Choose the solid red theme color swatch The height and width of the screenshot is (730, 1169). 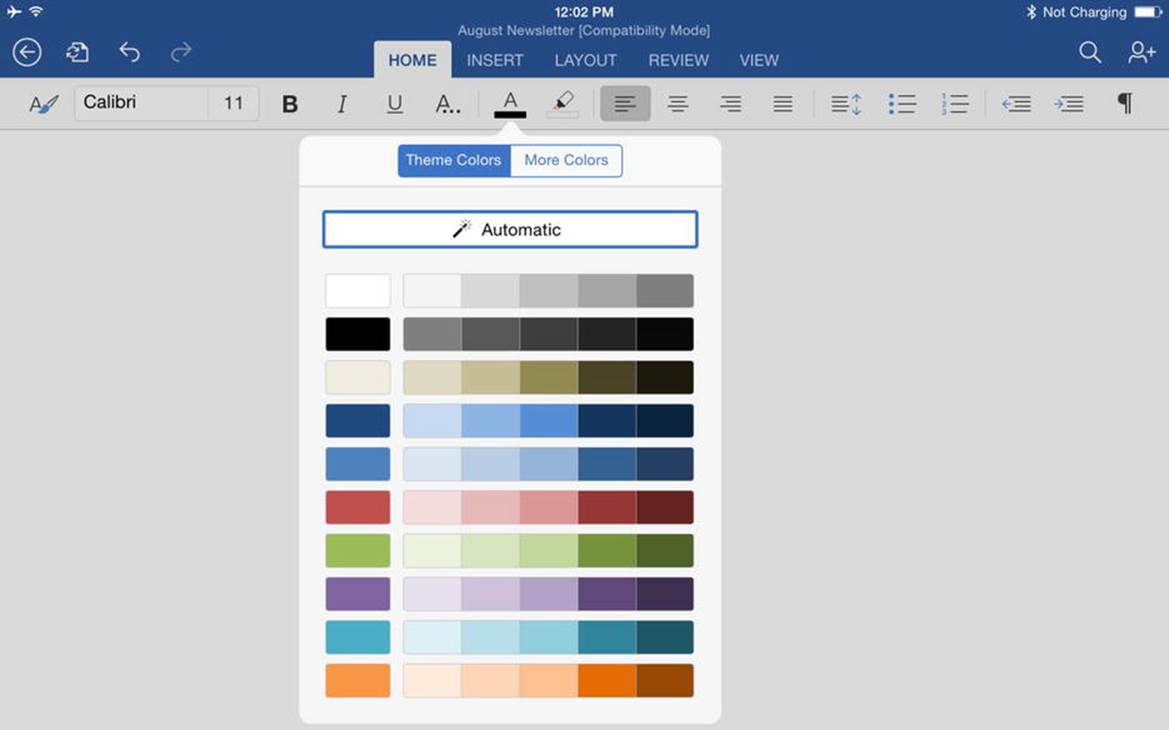click(x=358, y=507)
